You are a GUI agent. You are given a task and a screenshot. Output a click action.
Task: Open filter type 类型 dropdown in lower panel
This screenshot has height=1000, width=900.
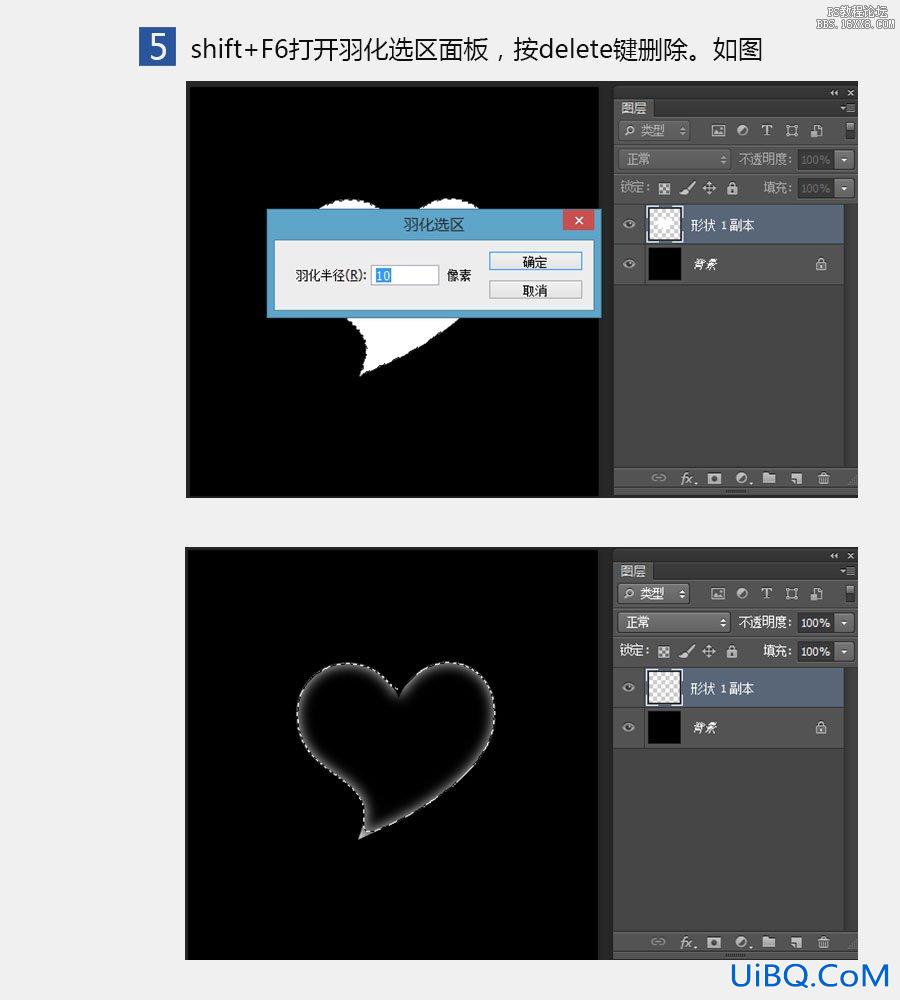tap(653, 594)
